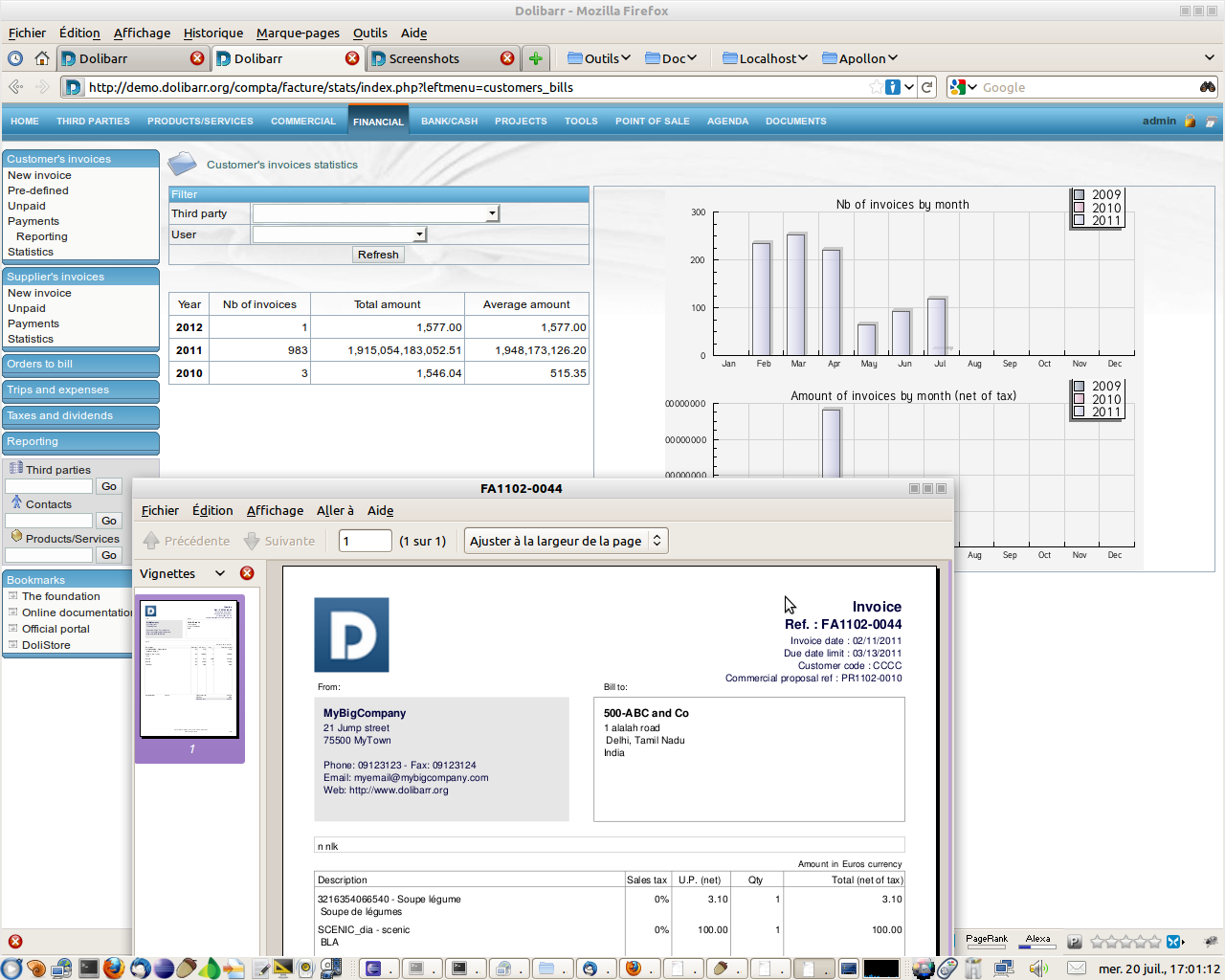1225x980 pixels.
Task: Open the Aller à menu in PDF viewer
Action: pyautogui.click(x=335, y=511)
